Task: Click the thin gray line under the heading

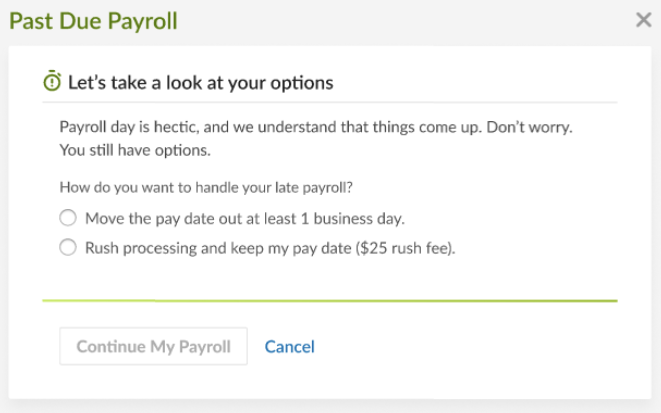Action: (330, 102)
